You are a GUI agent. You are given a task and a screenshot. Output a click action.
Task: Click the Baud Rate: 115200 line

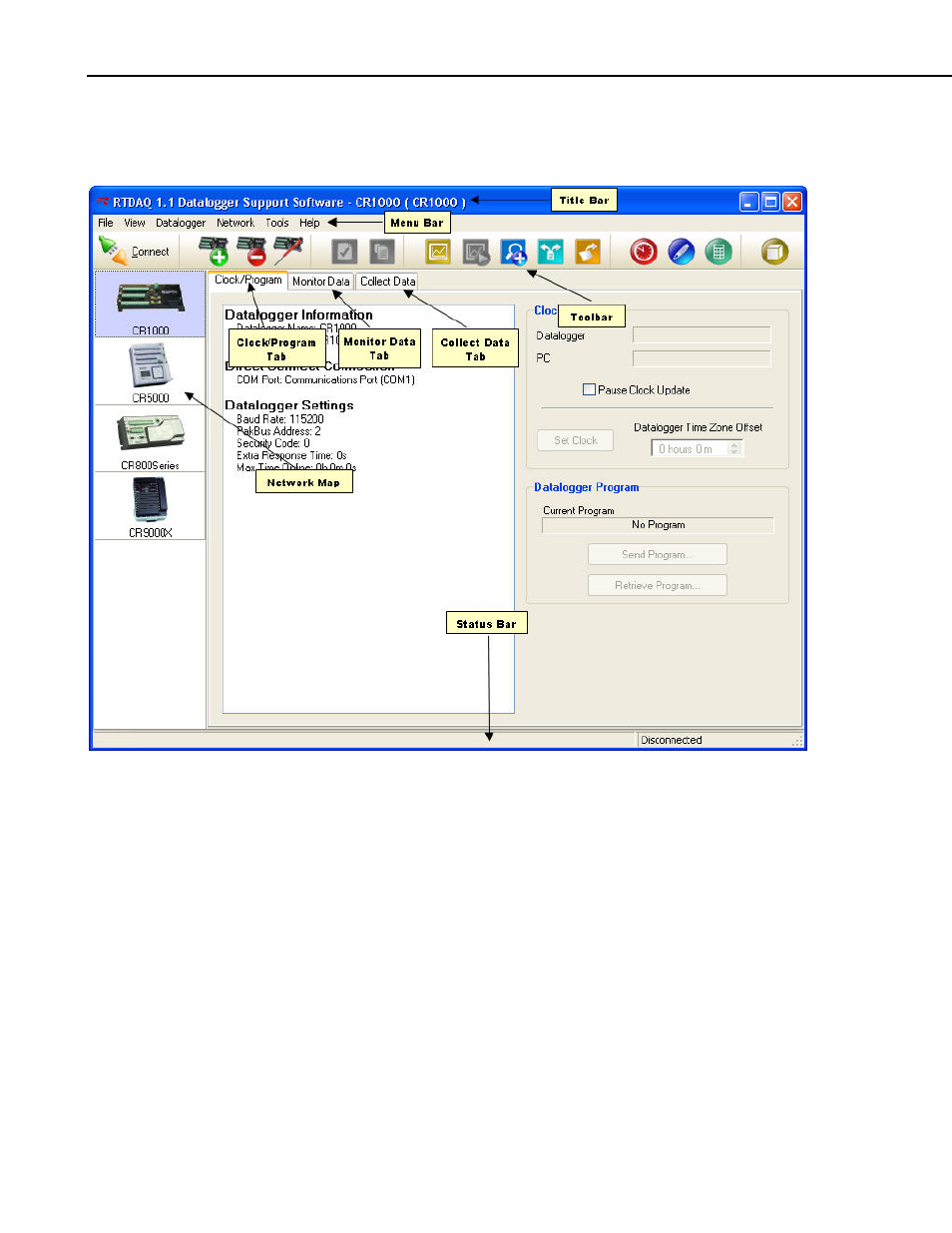(x=280, y=419)
